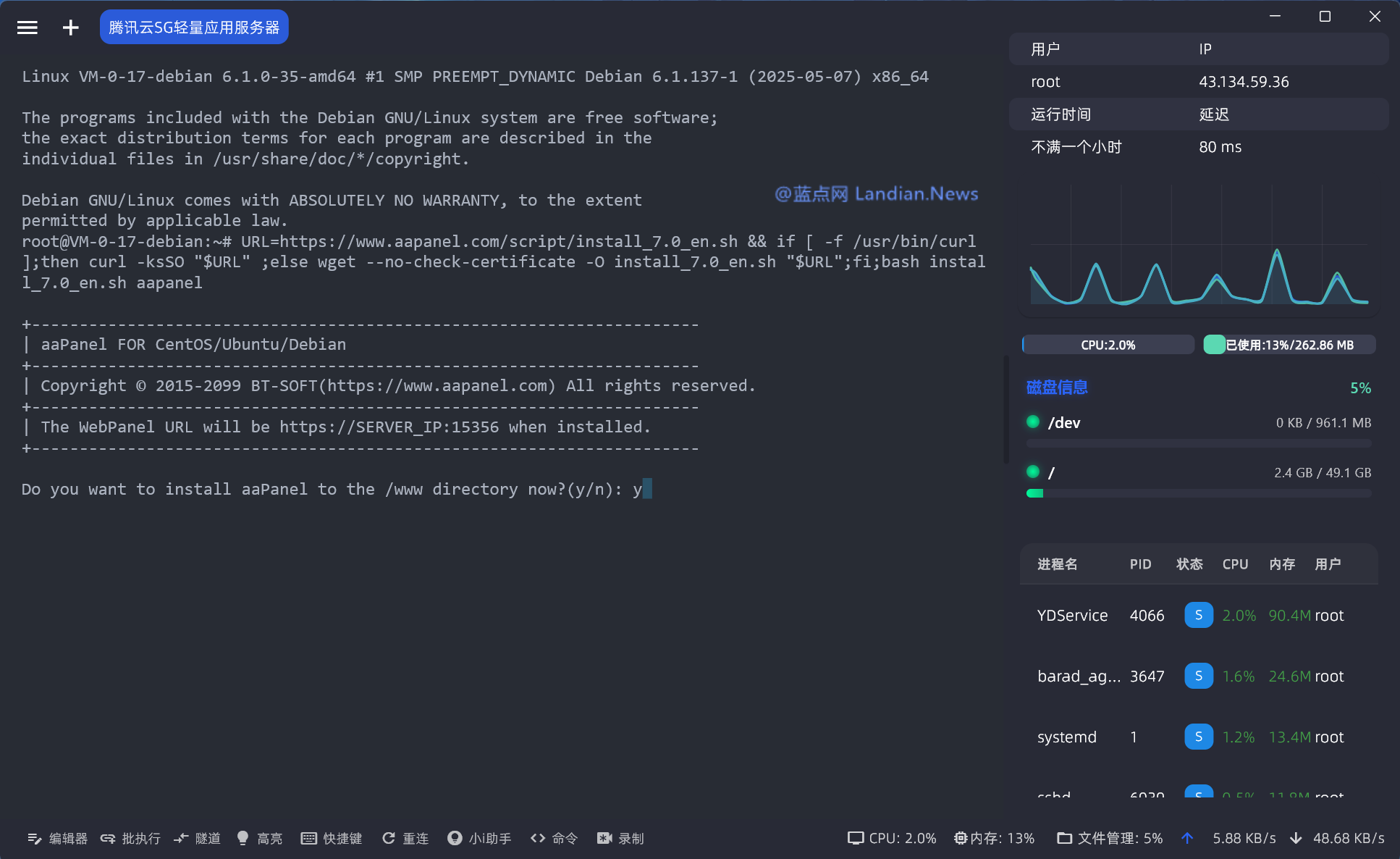Click the 磁盘信息 disk info link

(x=1057, y=387)
